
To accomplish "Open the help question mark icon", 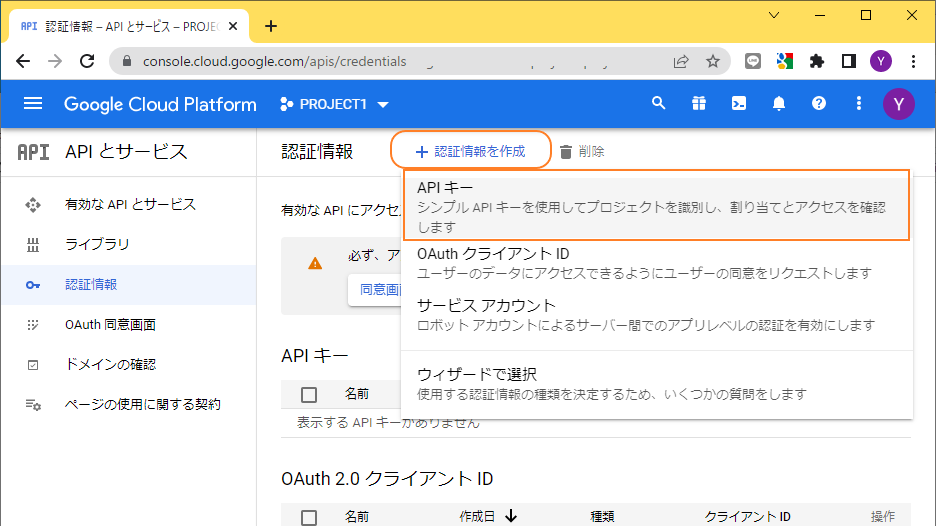I will (818, 103).
